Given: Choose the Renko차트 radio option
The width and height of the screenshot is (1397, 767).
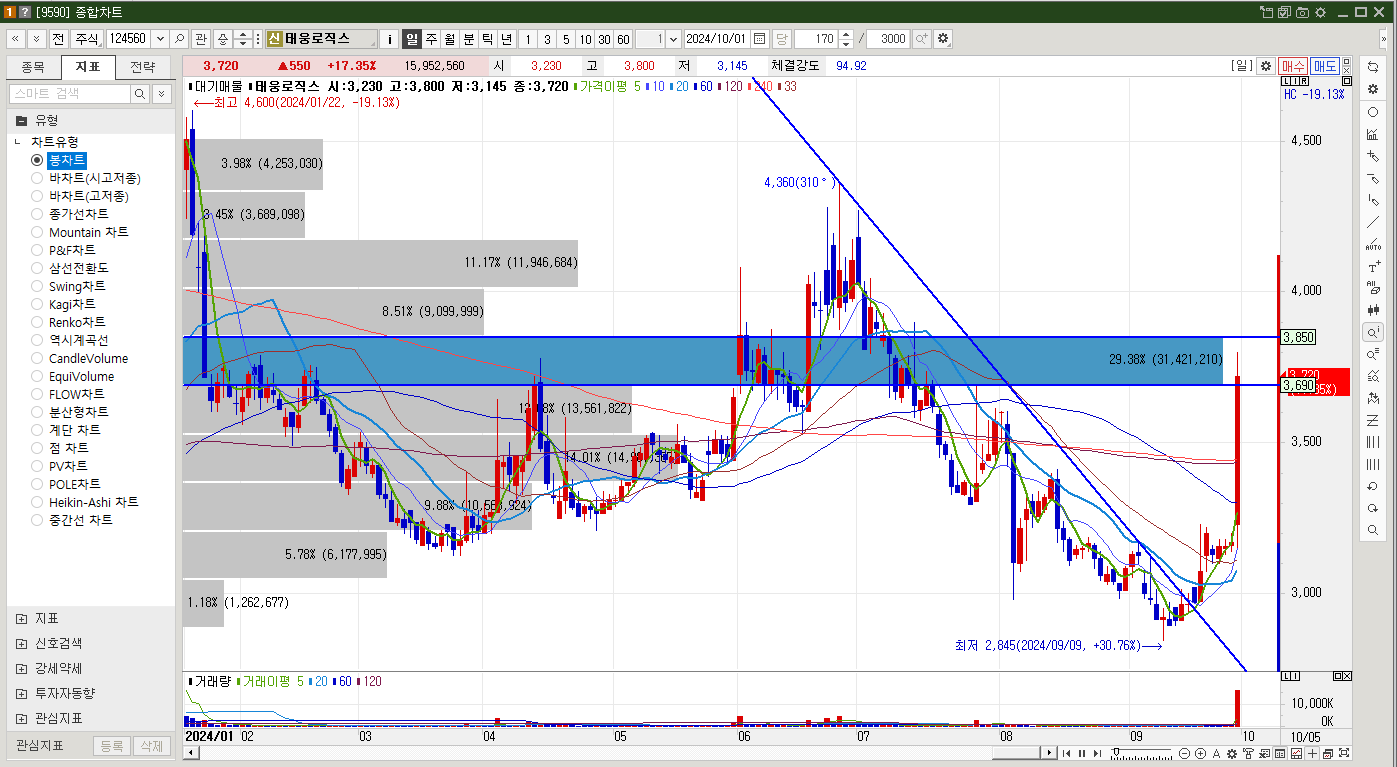Looking at the screenshot, I should [37, 322].
